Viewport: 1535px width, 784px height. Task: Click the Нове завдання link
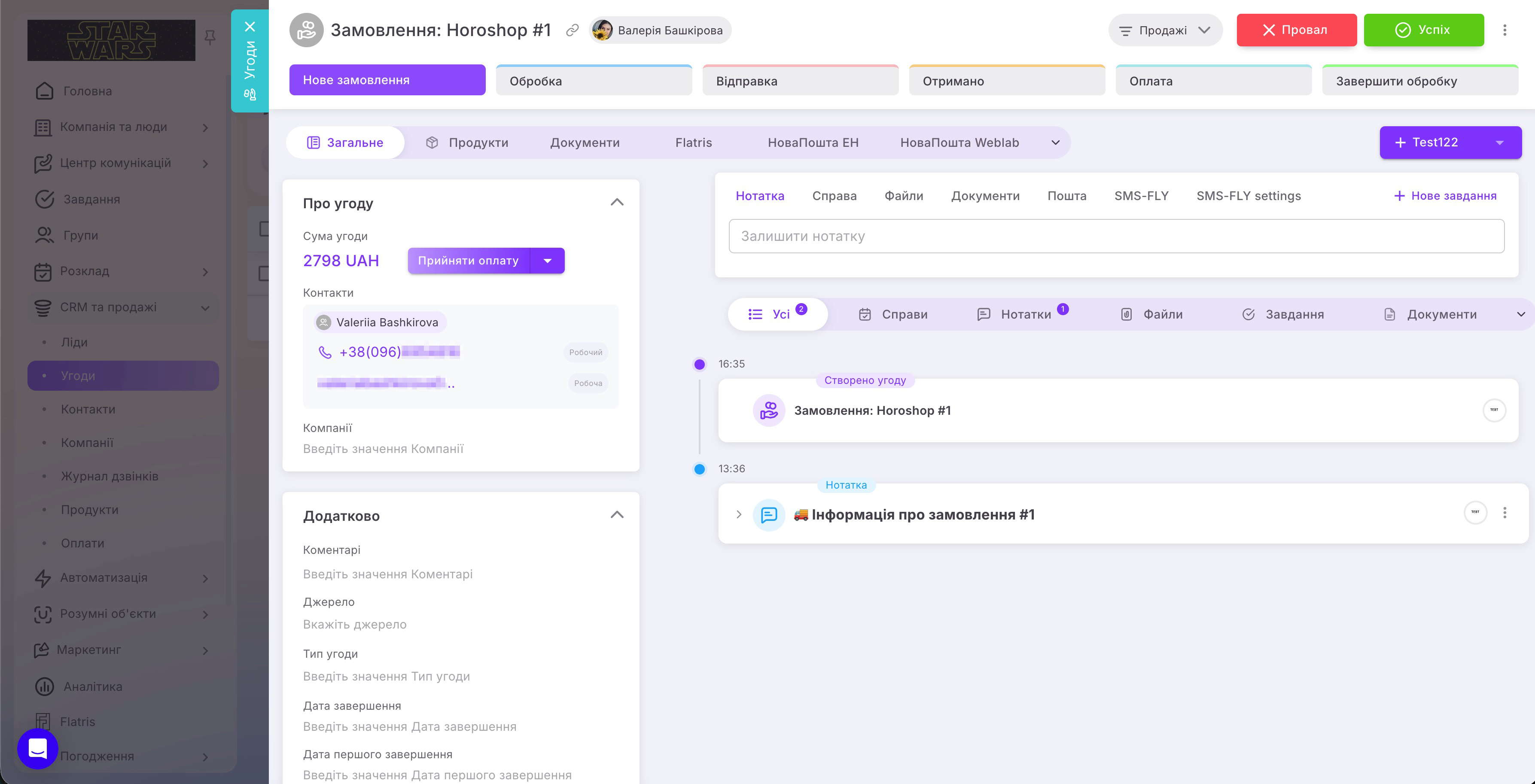pyautogui.click(x=1445, y=195)
